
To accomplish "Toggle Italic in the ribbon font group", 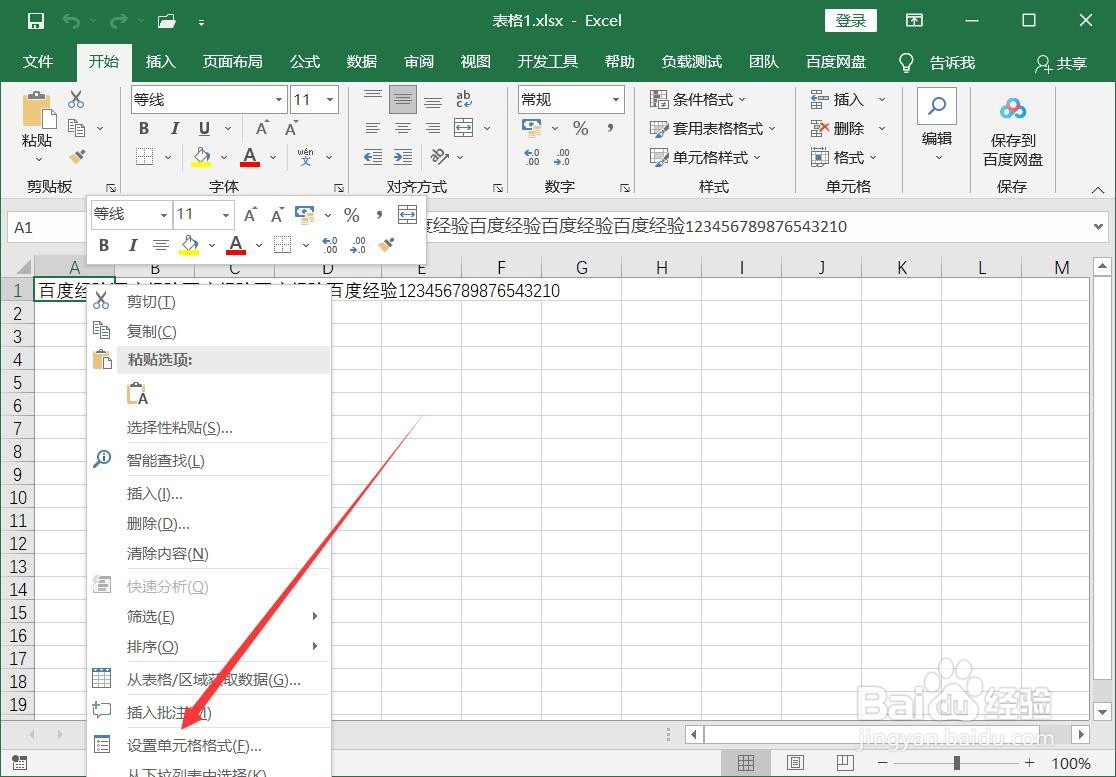I will 174,128.
